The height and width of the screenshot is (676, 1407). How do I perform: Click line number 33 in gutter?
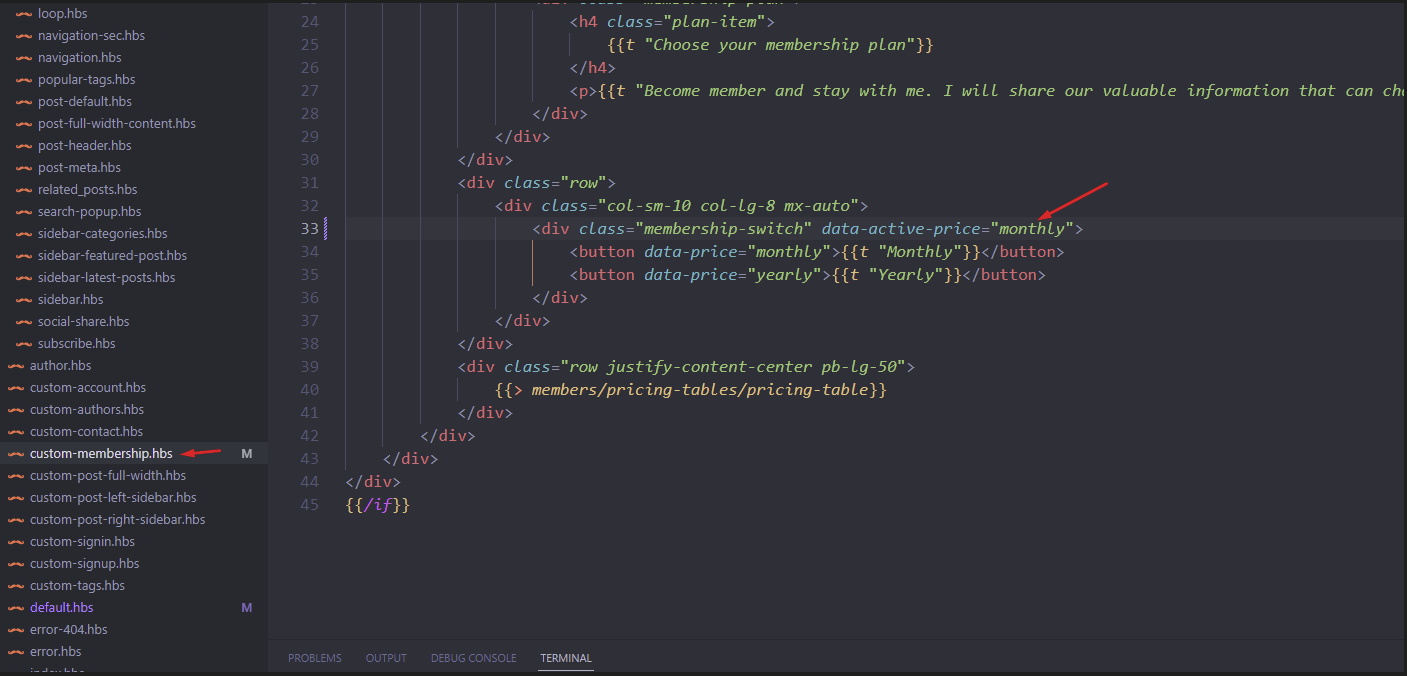309,228
